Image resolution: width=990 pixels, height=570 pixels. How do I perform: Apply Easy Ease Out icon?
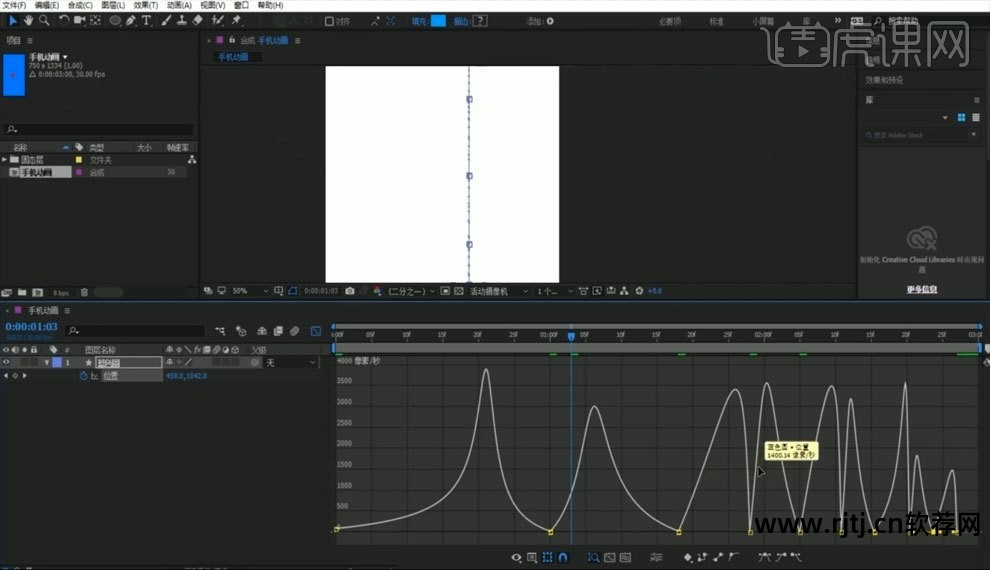coord(796,557)
